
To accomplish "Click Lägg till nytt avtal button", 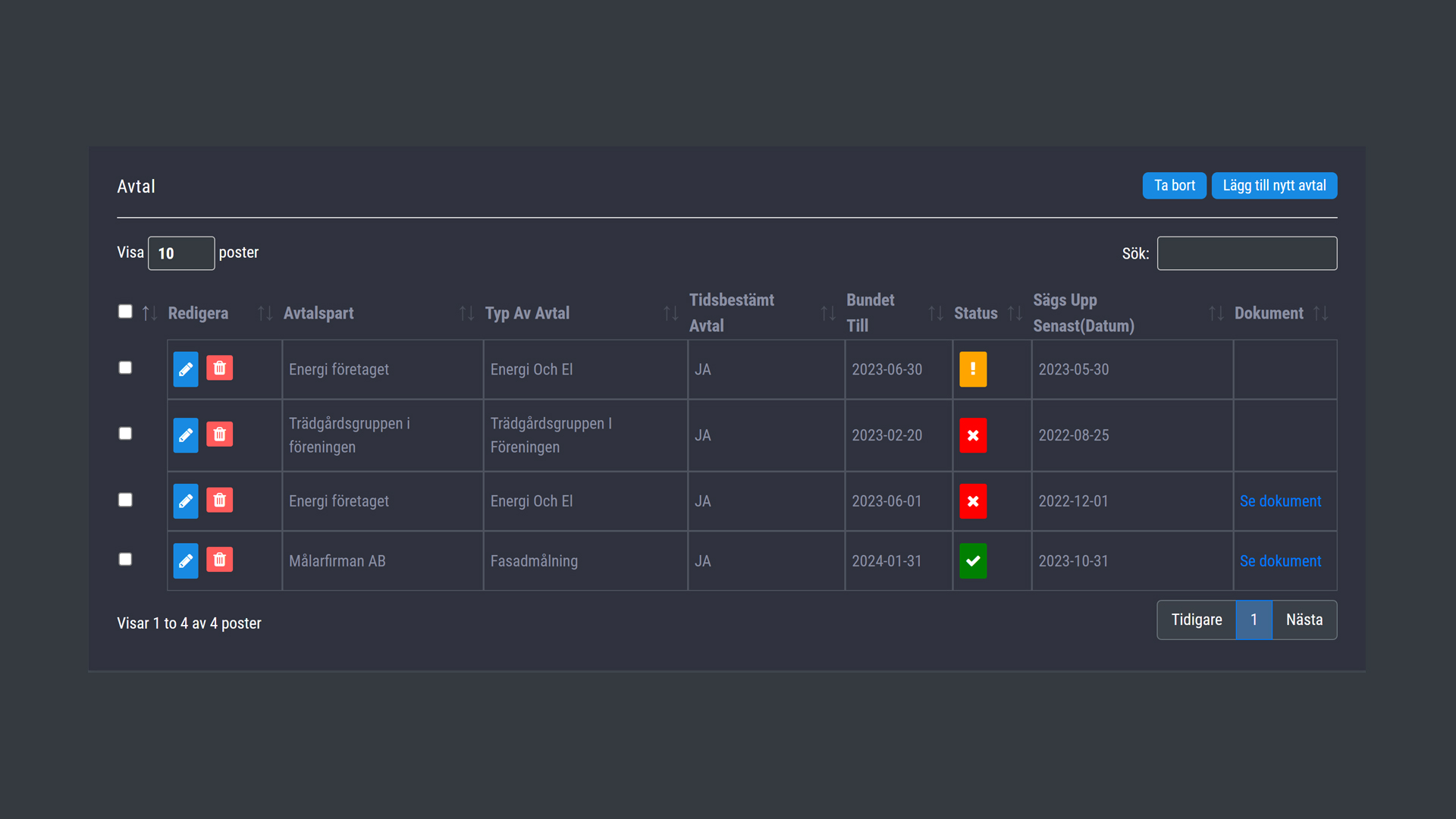I will 1274,186.
